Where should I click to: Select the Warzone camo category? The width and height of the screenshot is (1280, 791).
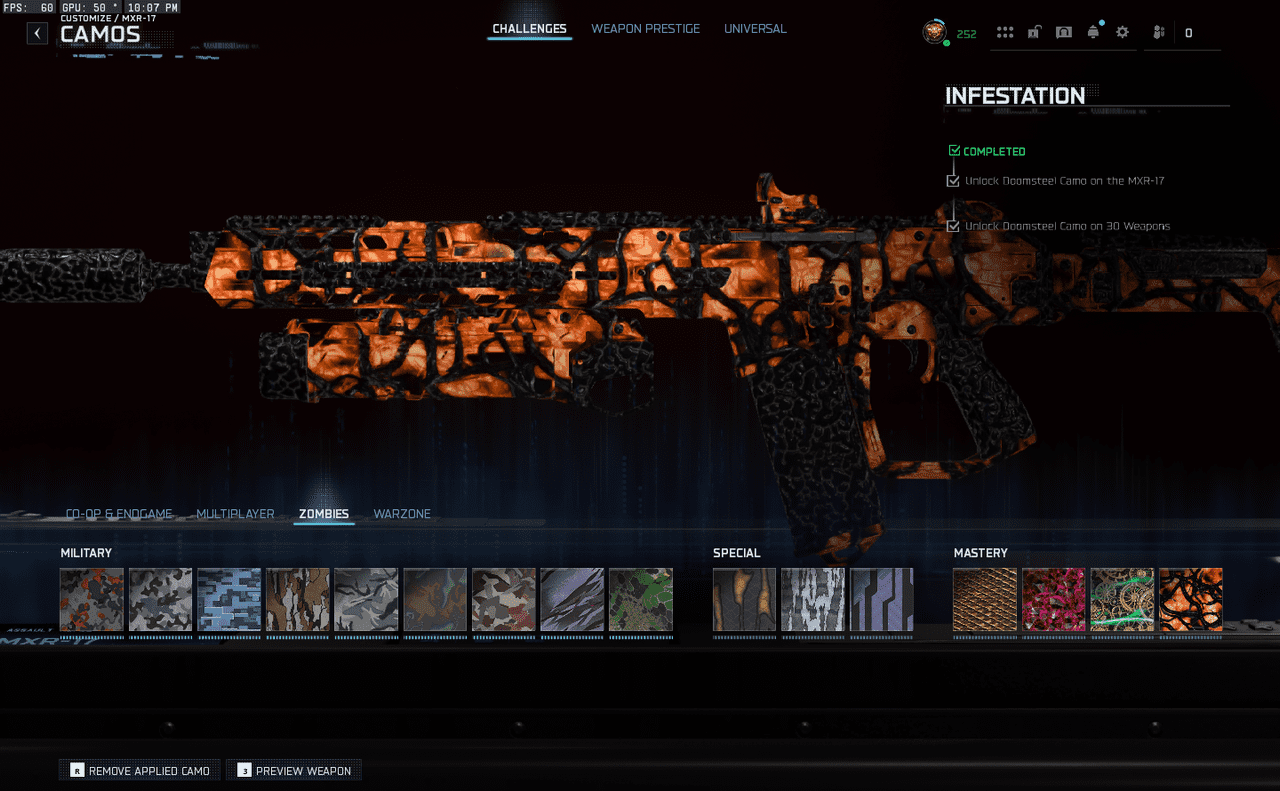pyautogui.click(x=402, y=514)
